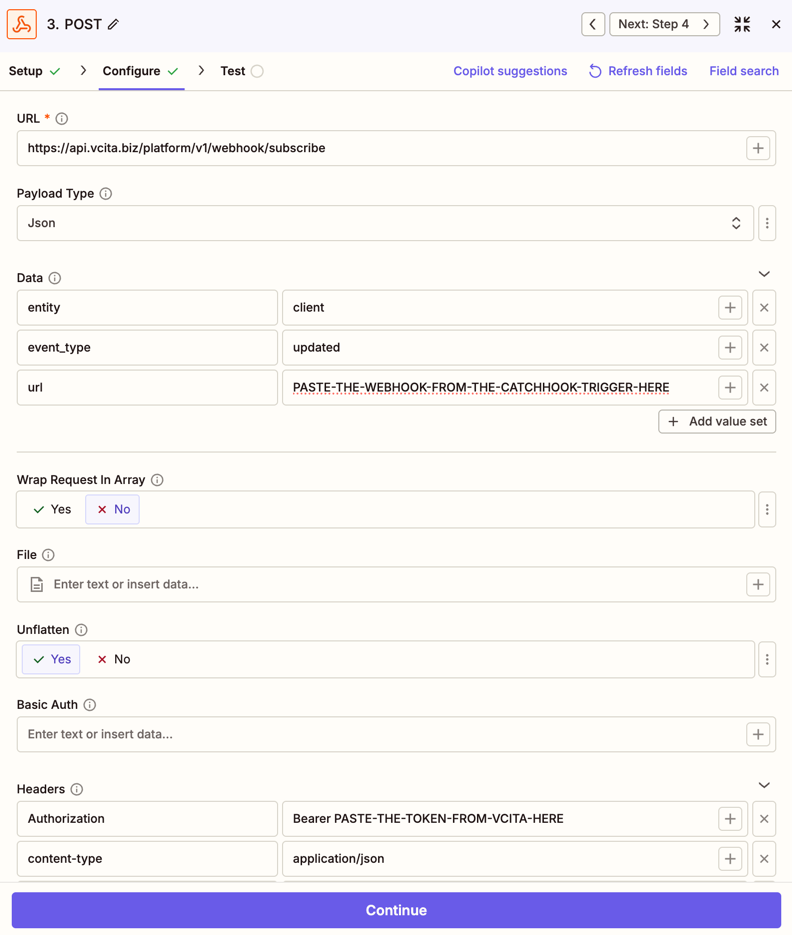Set Unflatten to No
The width and height of the screenshot is (792, 935).
pyautogui.click(x=113, y=660)
